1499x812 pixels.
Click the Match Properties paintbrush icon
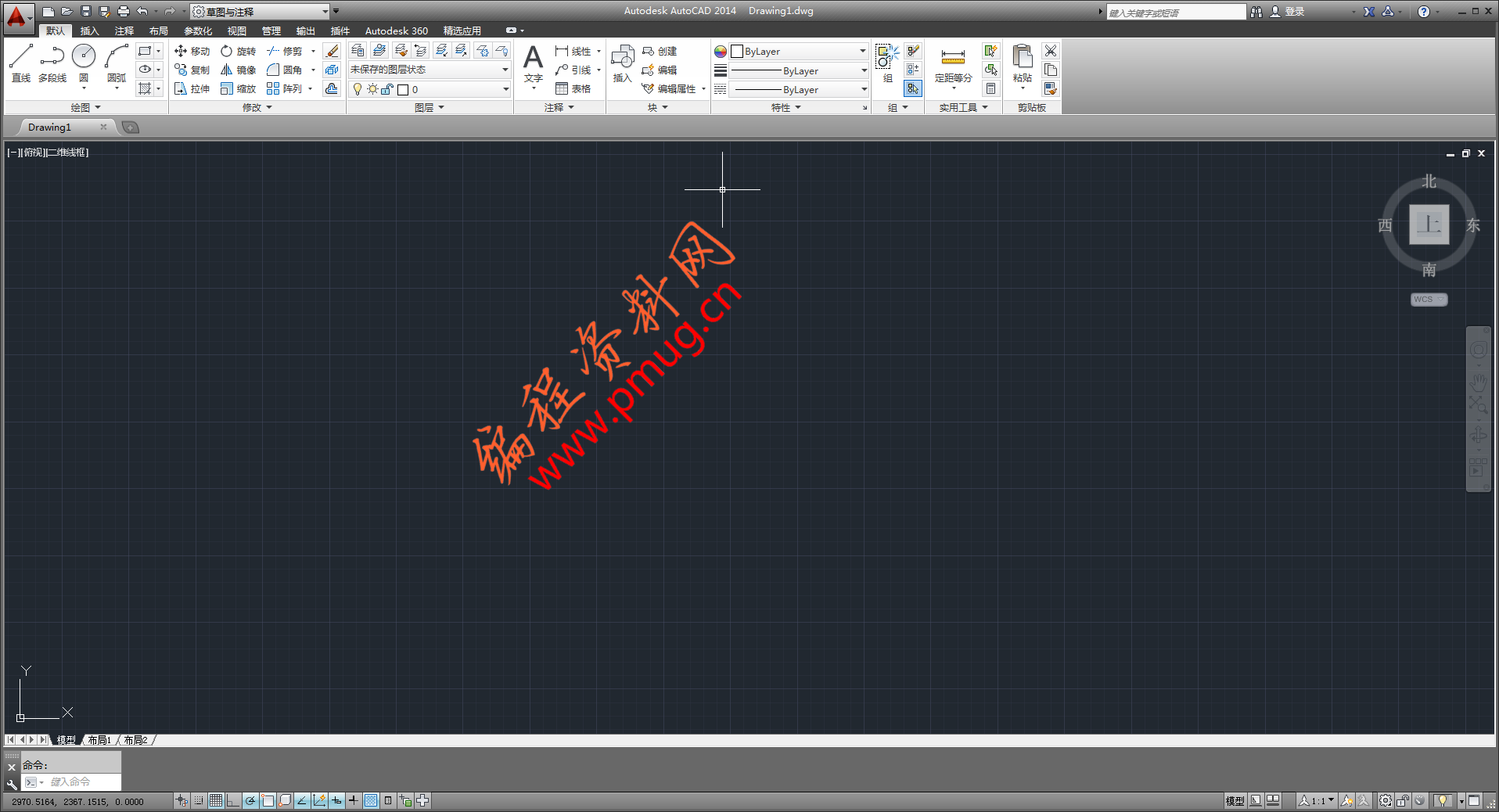click(x=1051, y=88)
